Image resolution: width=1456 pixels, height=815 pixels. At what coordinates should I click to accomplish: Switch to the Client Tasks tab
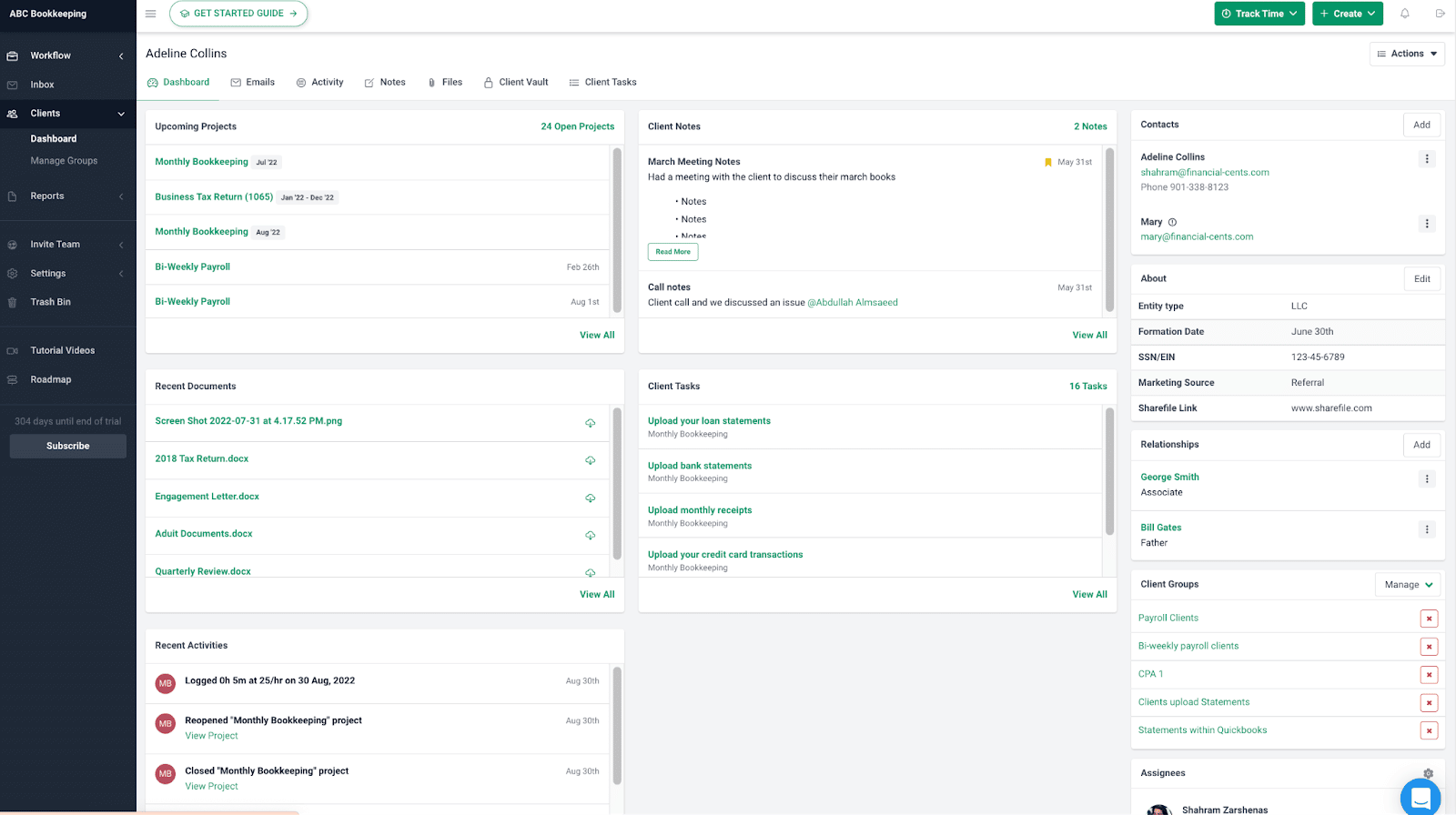(x=602, y=82)
